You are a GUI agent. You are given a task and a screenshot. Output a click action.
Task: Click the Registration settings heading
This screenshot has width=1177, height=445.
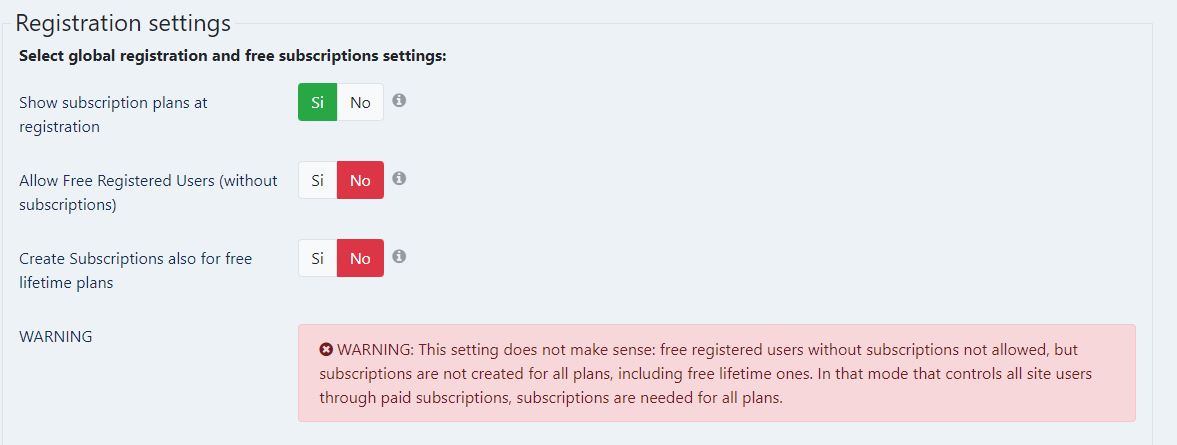click(x=123, y=23)
